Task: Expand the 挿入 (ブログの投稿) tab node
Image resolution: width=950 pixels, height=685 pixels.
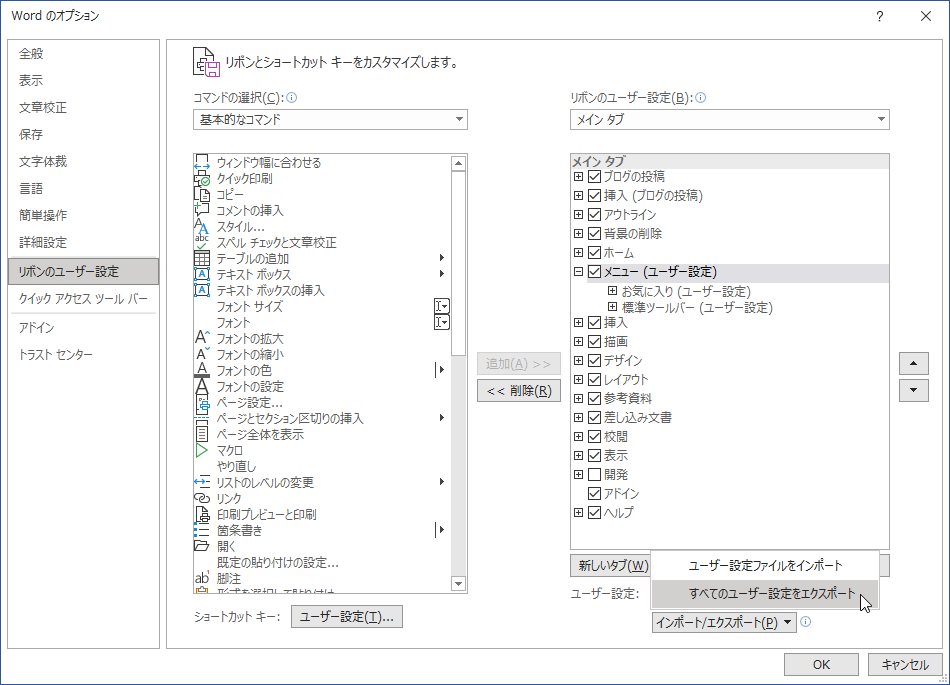Action: coord(579,196)
